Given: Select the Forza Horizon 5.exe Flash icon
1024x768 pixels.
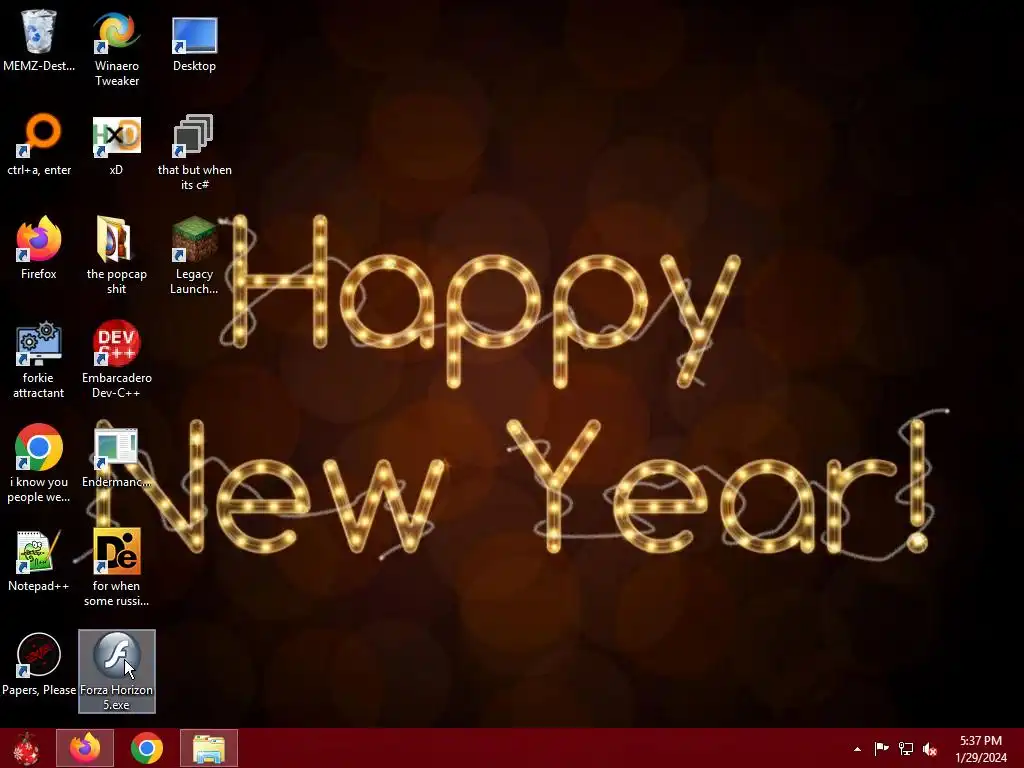Looking at the screenshot, I should (x=116, y=656).
